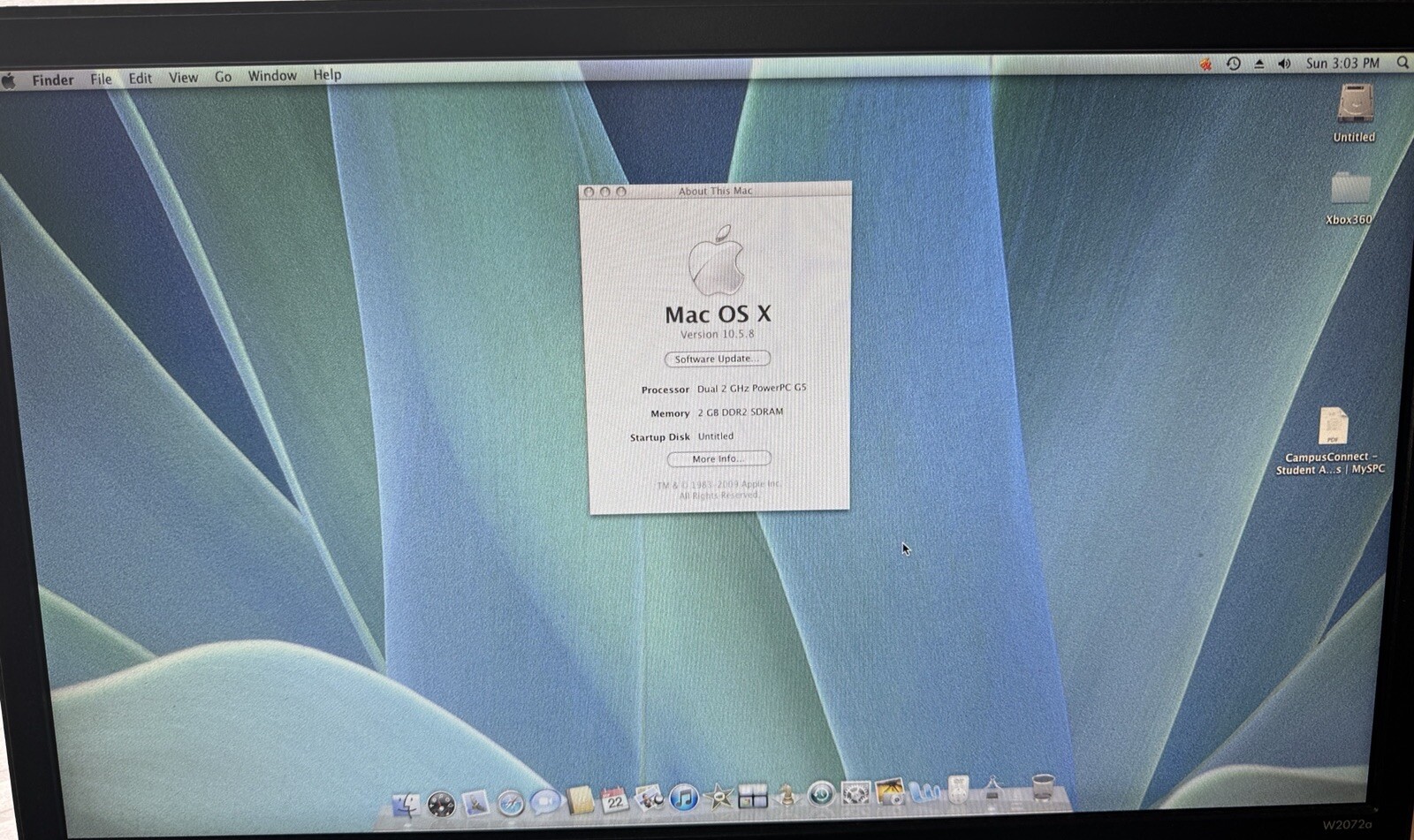Click the Apple logo in About window
This screenshot has width=1414, height=840.
[x=717, y=259]
